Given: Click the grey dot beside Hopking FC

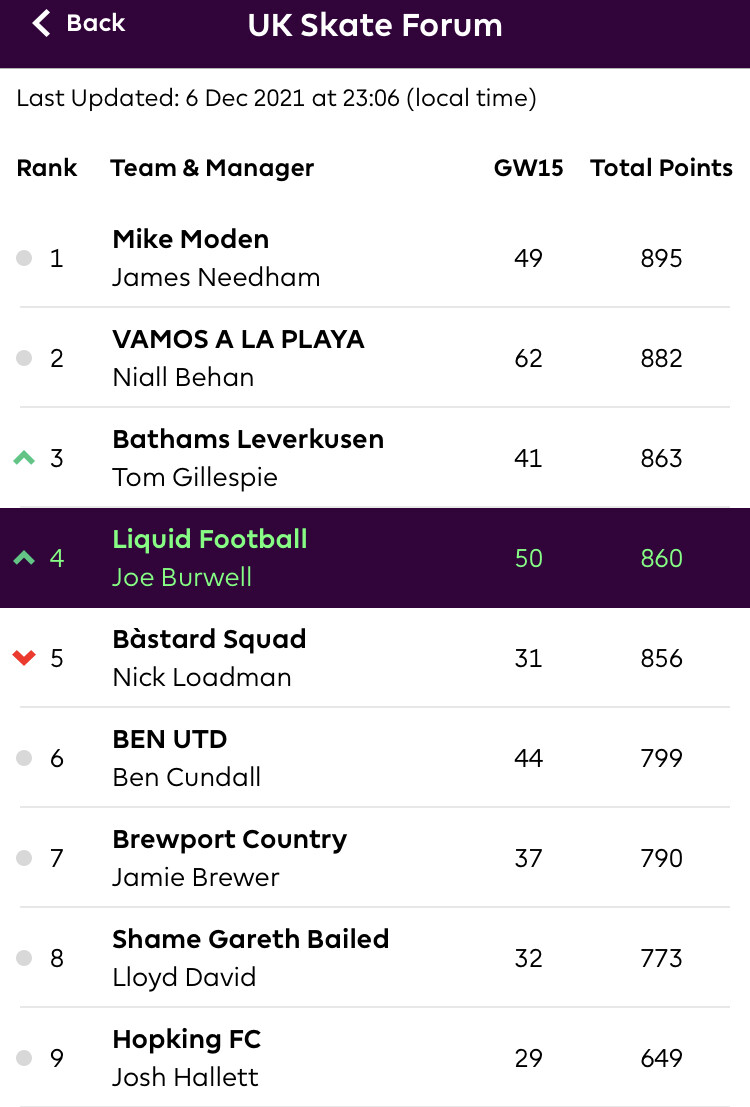Looking at the screenshot, I should pyautogui.click(x=24, y=1058).
